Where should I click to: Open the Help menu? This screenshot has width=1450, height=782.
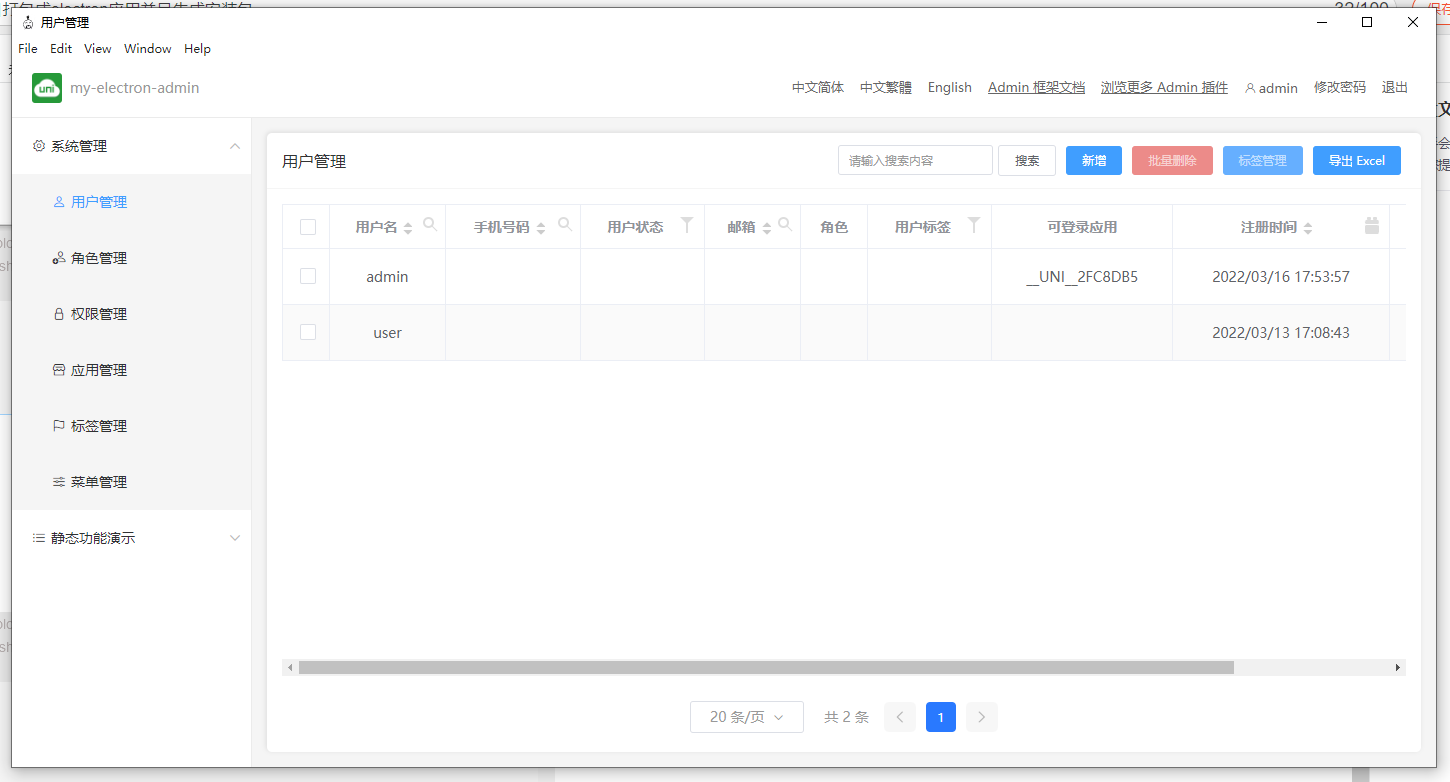pyautogui.click(x=197, y=48)
